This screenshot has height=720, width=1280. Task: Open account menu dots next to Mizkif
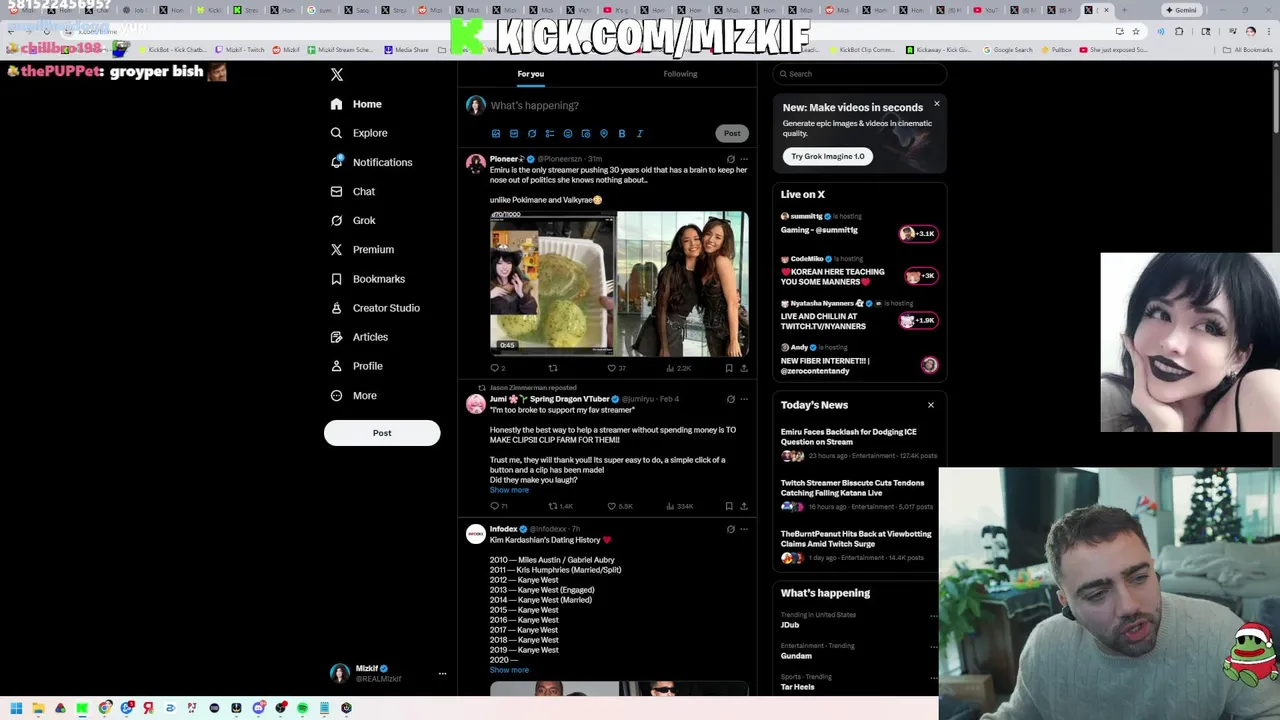[x=442, y=673]
